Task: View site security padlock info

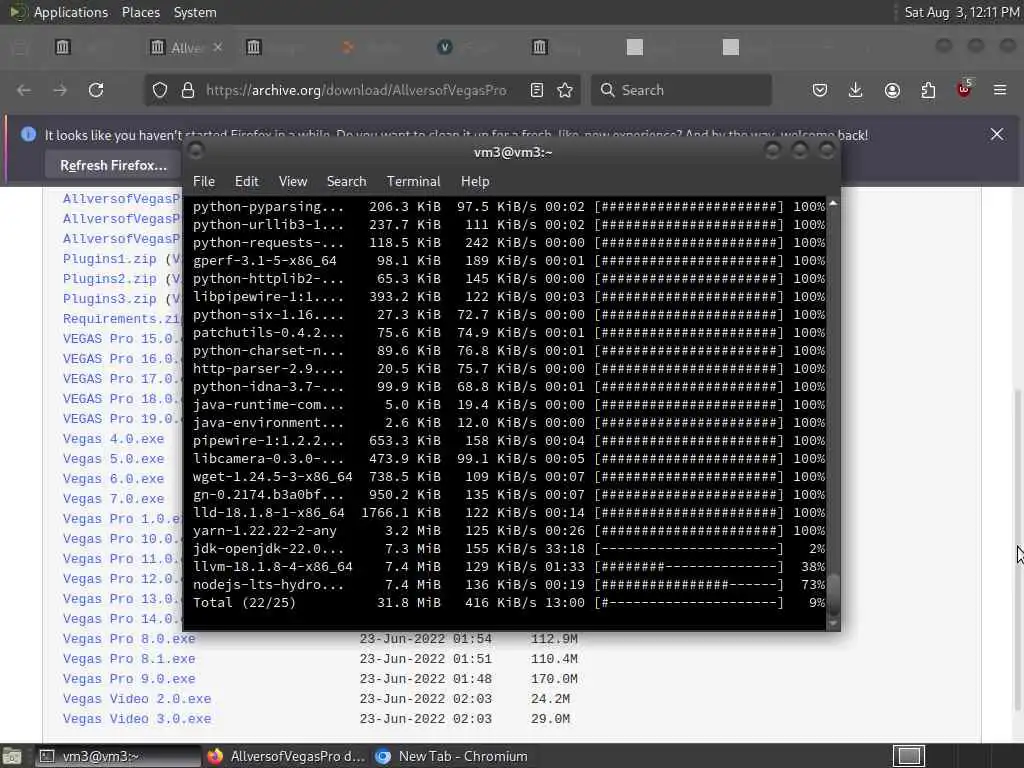Action: coord(188,90)
